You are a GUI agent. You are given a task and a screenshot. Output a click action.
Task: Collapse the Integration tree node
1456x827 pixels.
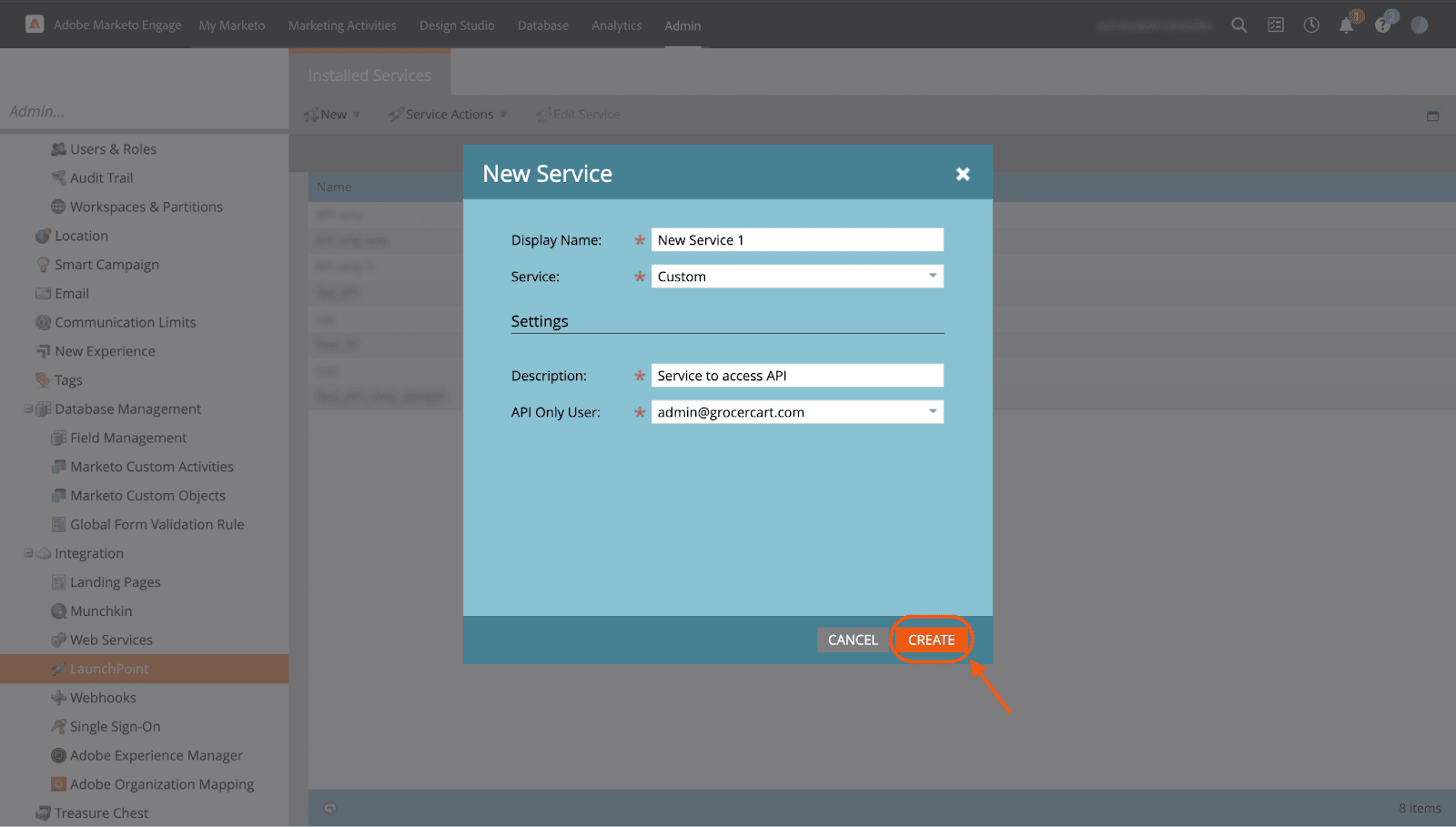click(28, 553)
